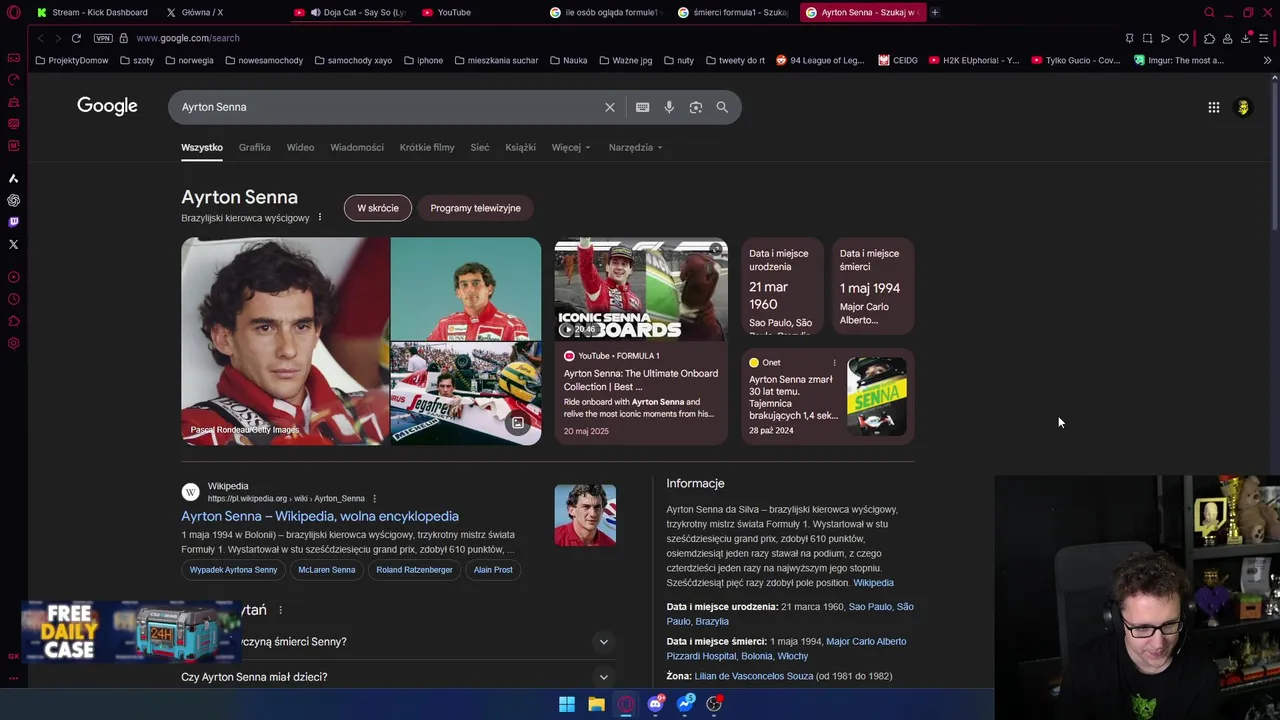
Task: Select the 'Programy telewizyjne' chip
Action: [x=475, y=208]
